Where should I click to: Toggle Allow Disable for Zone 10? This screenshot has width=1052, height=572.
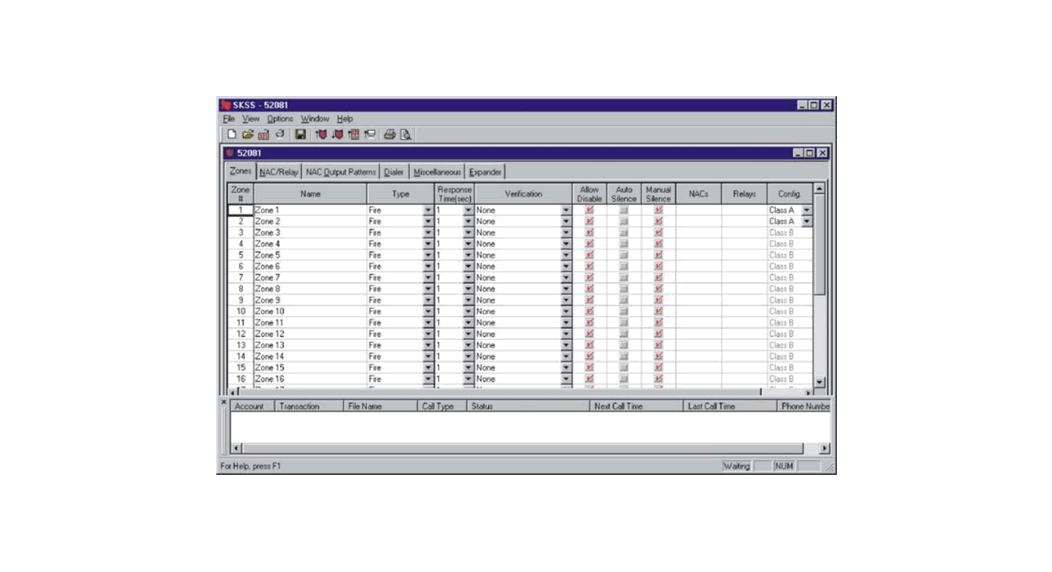pos(590,311)
